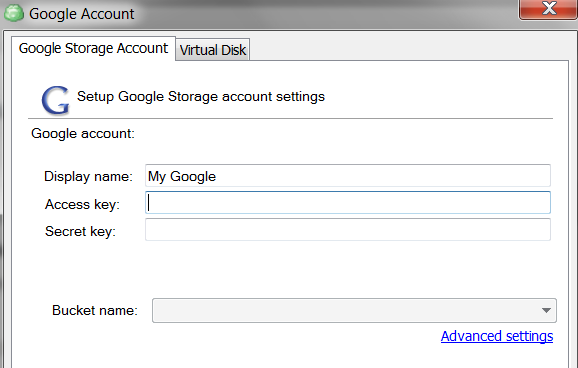578x368 pixels.
Task: Click the 'Access key:' label
Action: (82, 204)
